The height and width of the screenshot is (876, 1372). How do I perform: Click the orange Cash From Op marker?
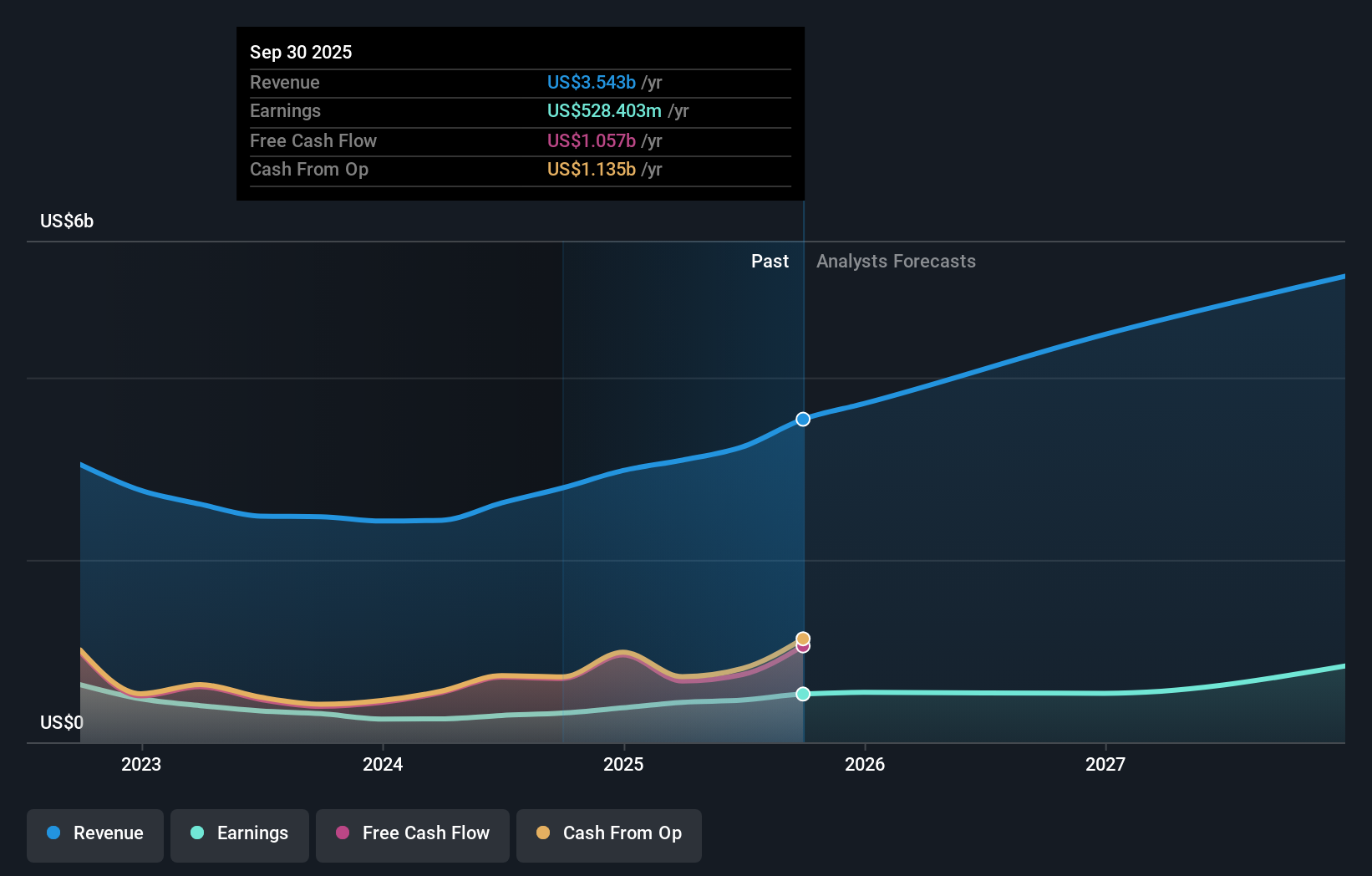803,638
